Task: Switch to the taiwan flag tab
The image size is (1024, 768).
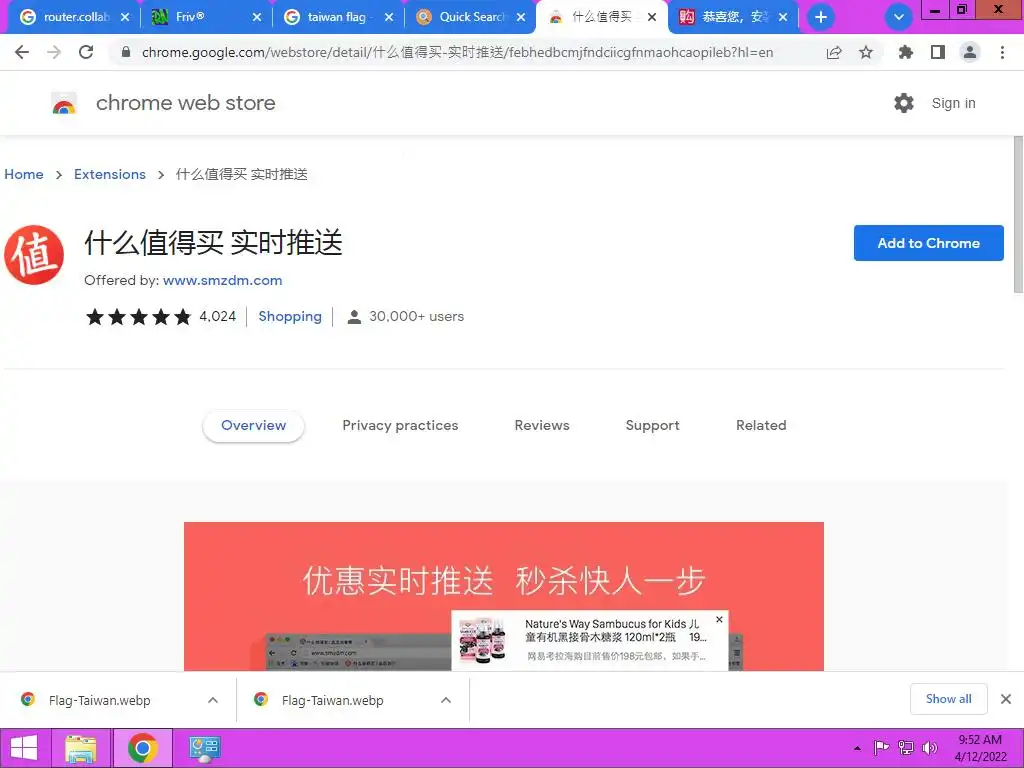Action: tap(337, 17)
